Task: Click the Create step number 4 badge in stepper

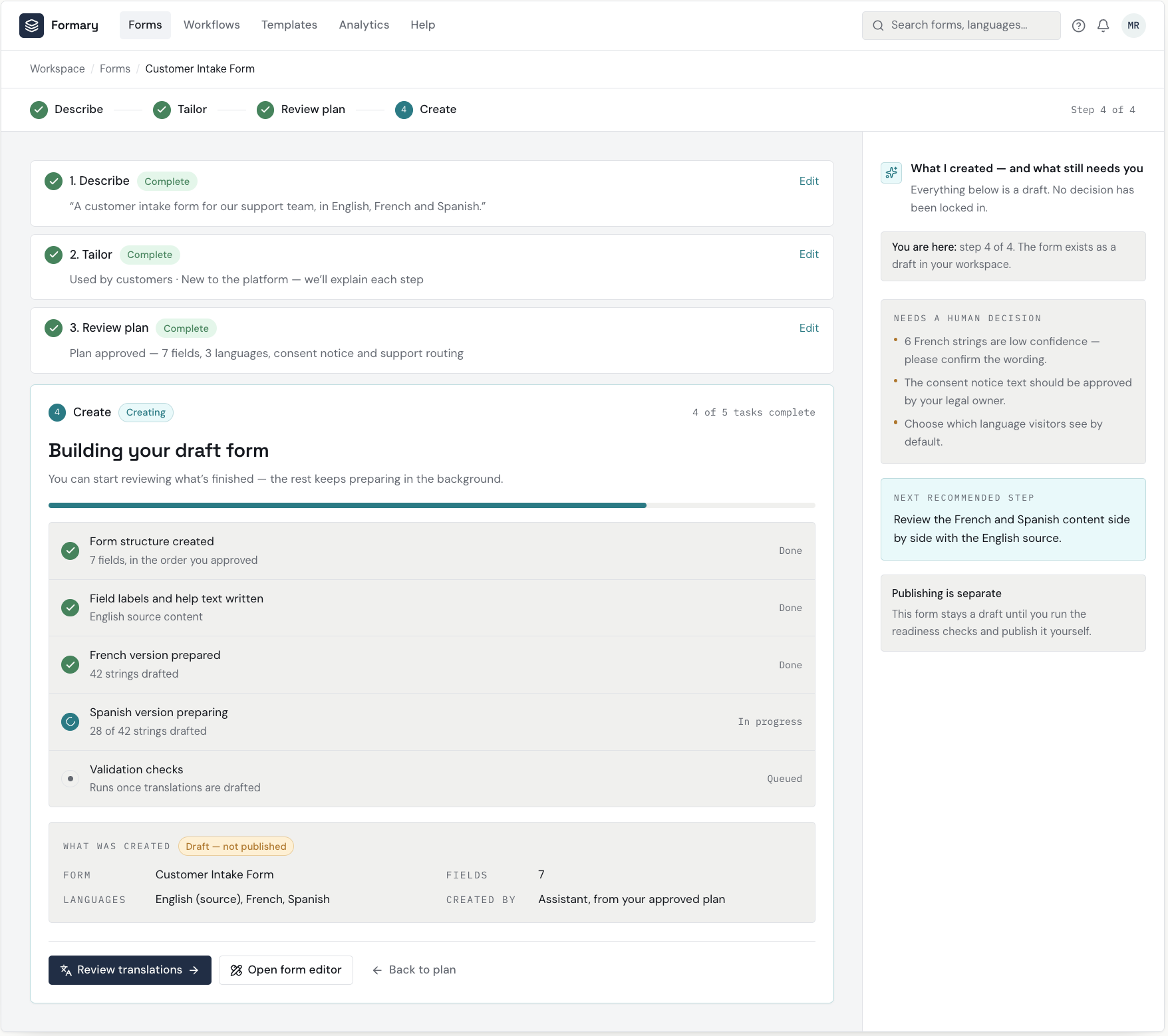Action: click(404, 110)
